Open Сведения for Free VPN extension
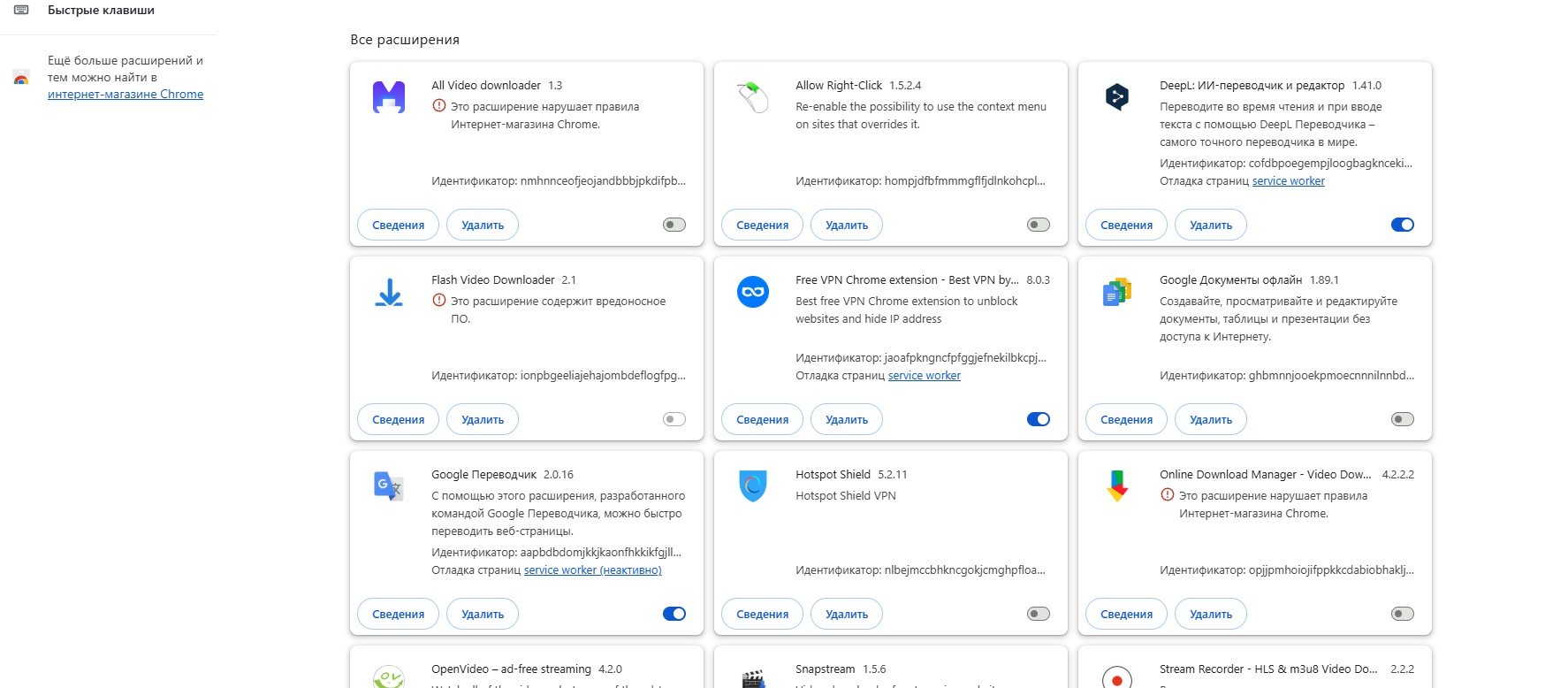 tap(763, 419)
